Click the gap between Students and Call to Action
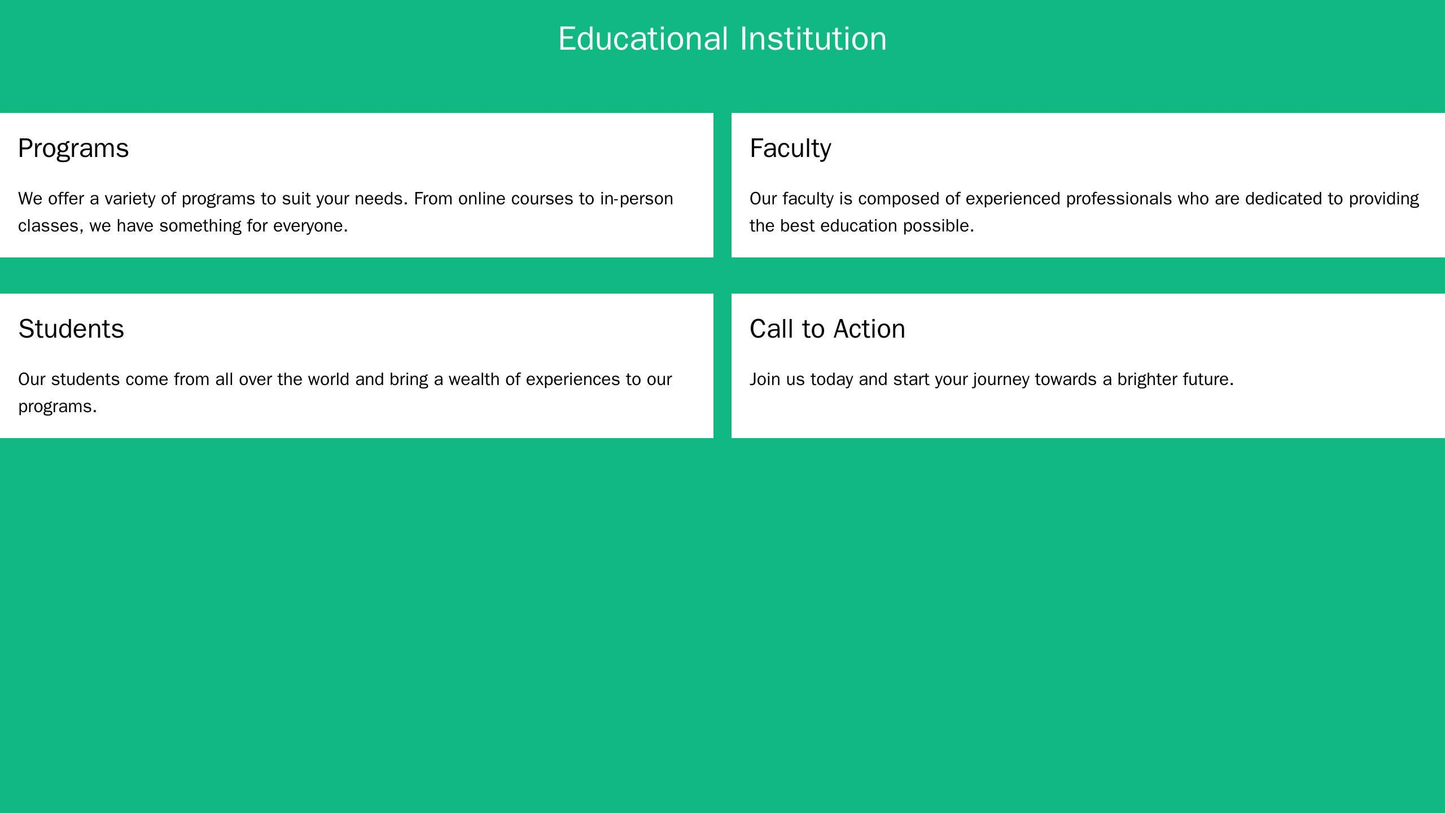This screenshot has width=1445, height=813. point(723,366)
